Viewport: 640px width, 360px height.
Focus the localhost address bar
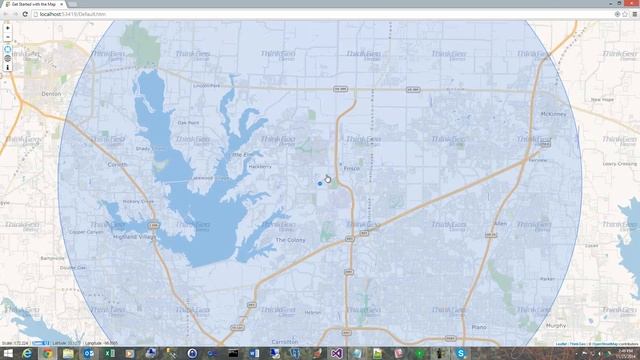322,14
